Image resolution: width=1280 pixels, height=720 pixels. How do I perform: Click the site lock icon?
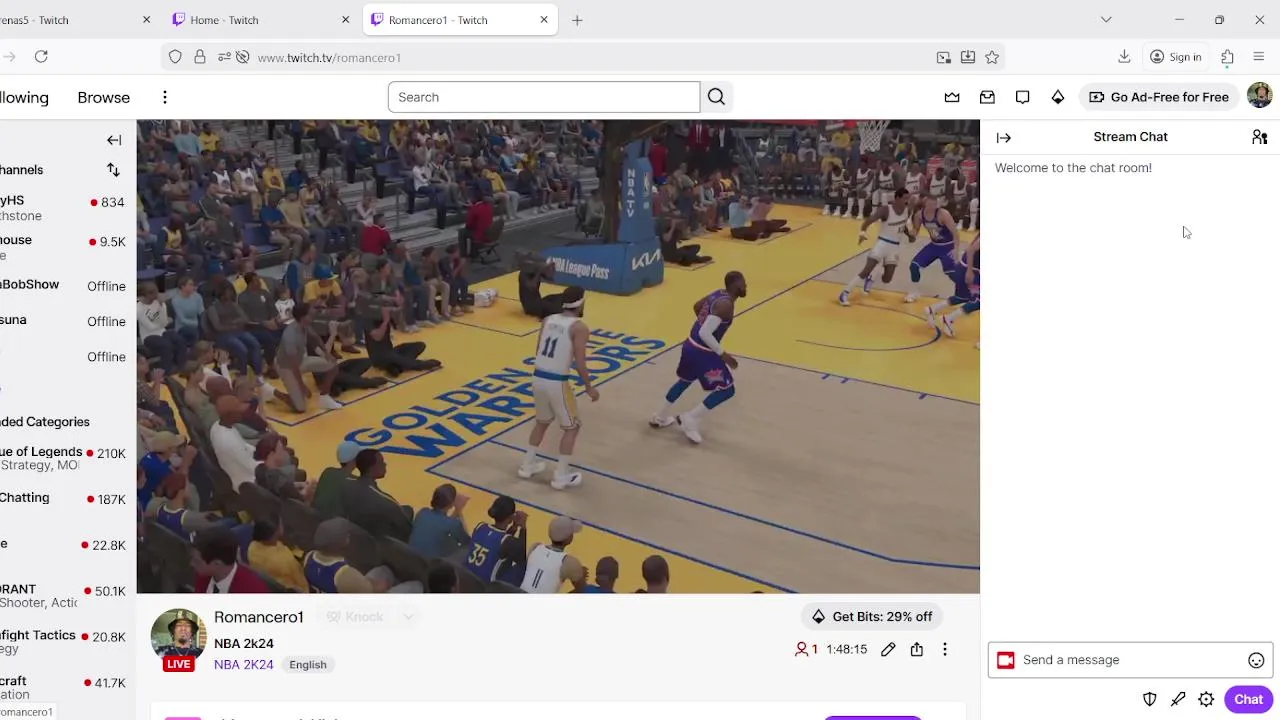point(200,57)
